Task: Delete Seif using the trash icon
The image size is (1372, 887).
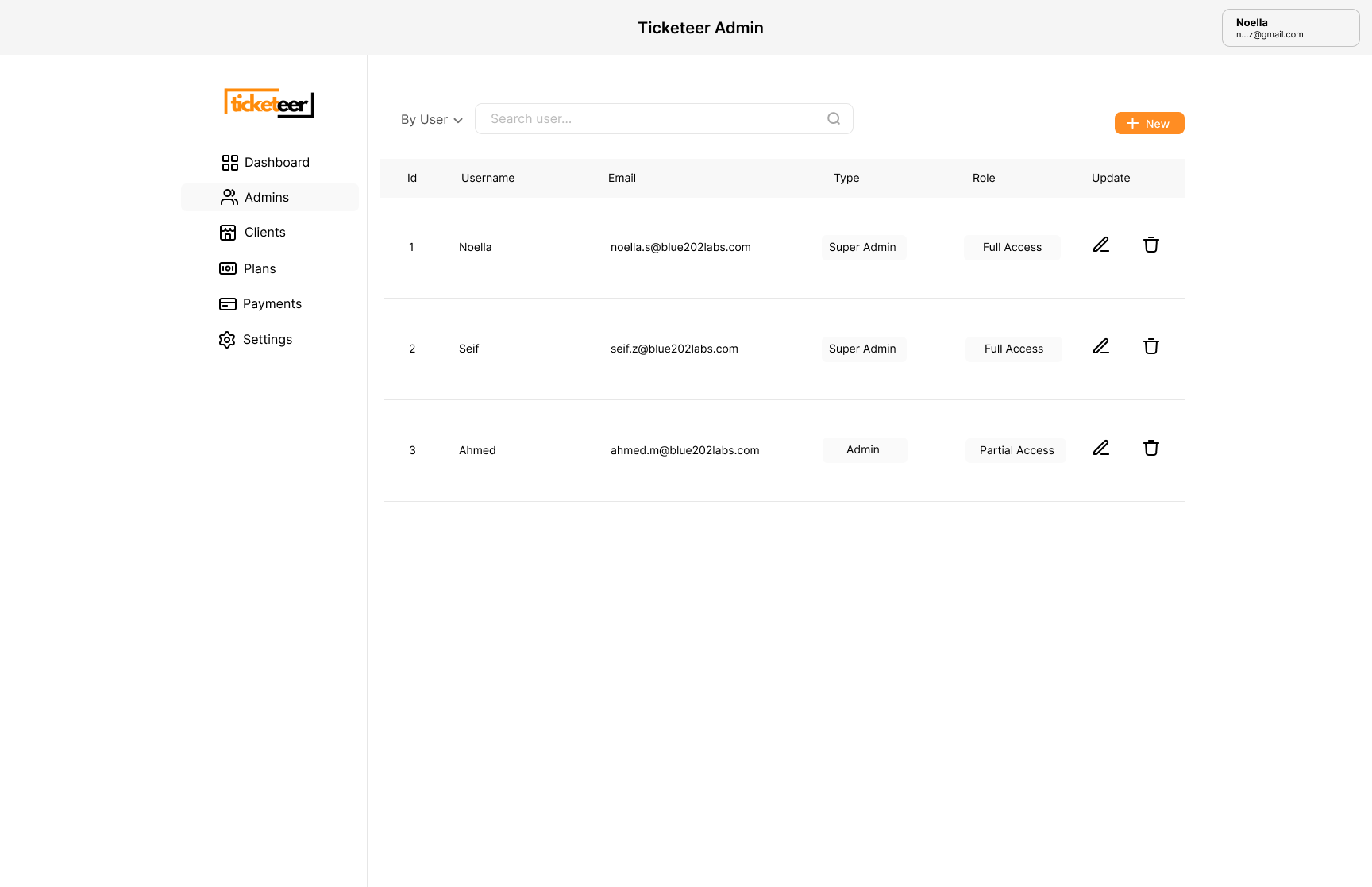Action: (1151, 346)
